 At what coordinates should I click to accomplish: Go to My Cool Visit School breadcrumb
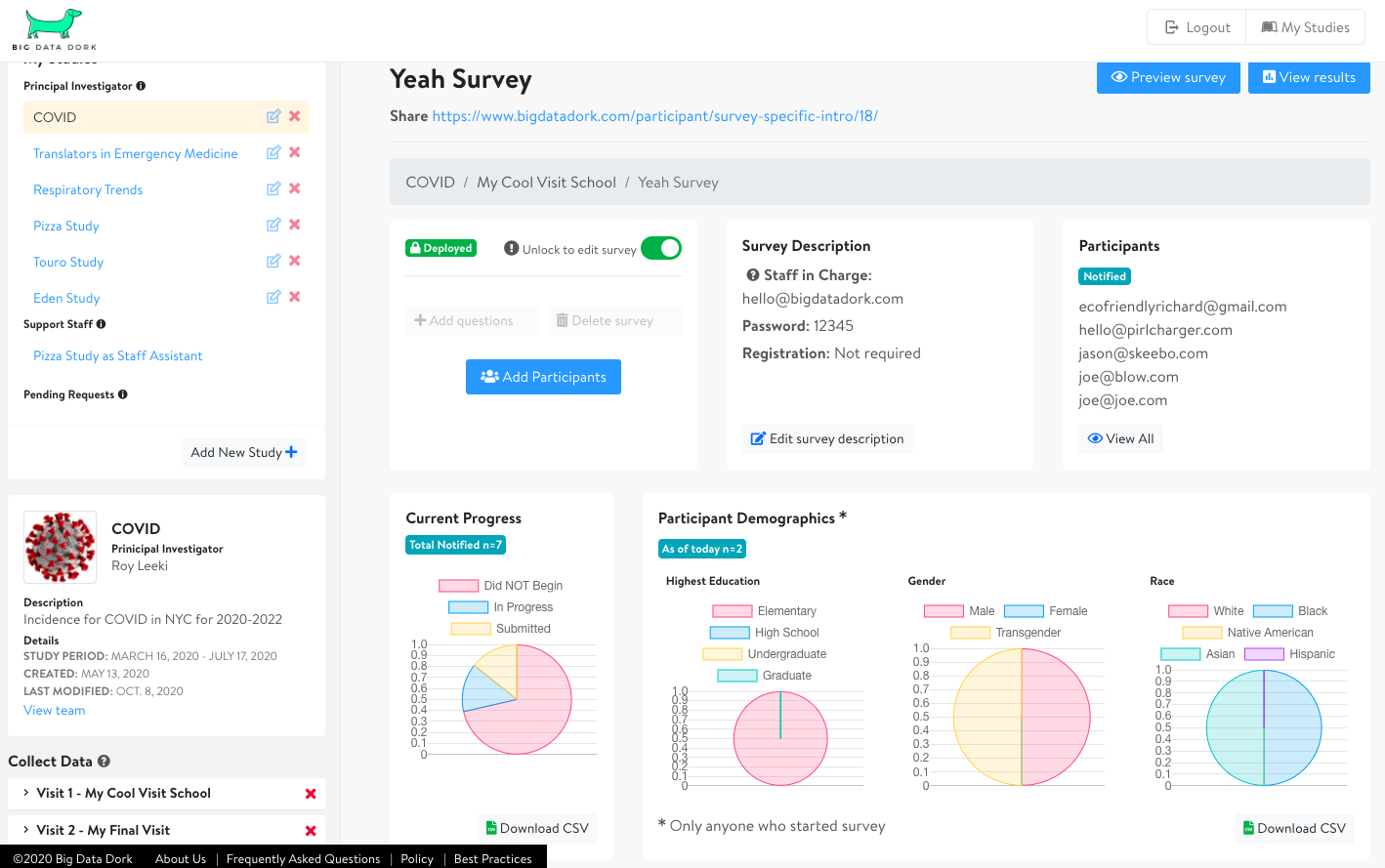pyautogui.click(x=546, y=183)
